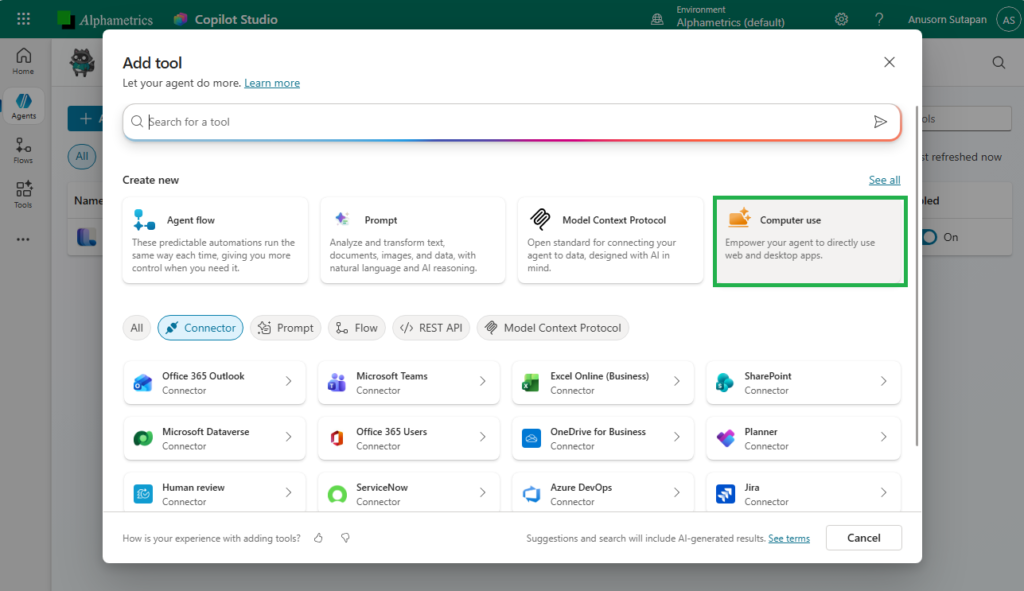1024x591 pixels.
Task: Select the Flow filter
Action: [357, 328]
